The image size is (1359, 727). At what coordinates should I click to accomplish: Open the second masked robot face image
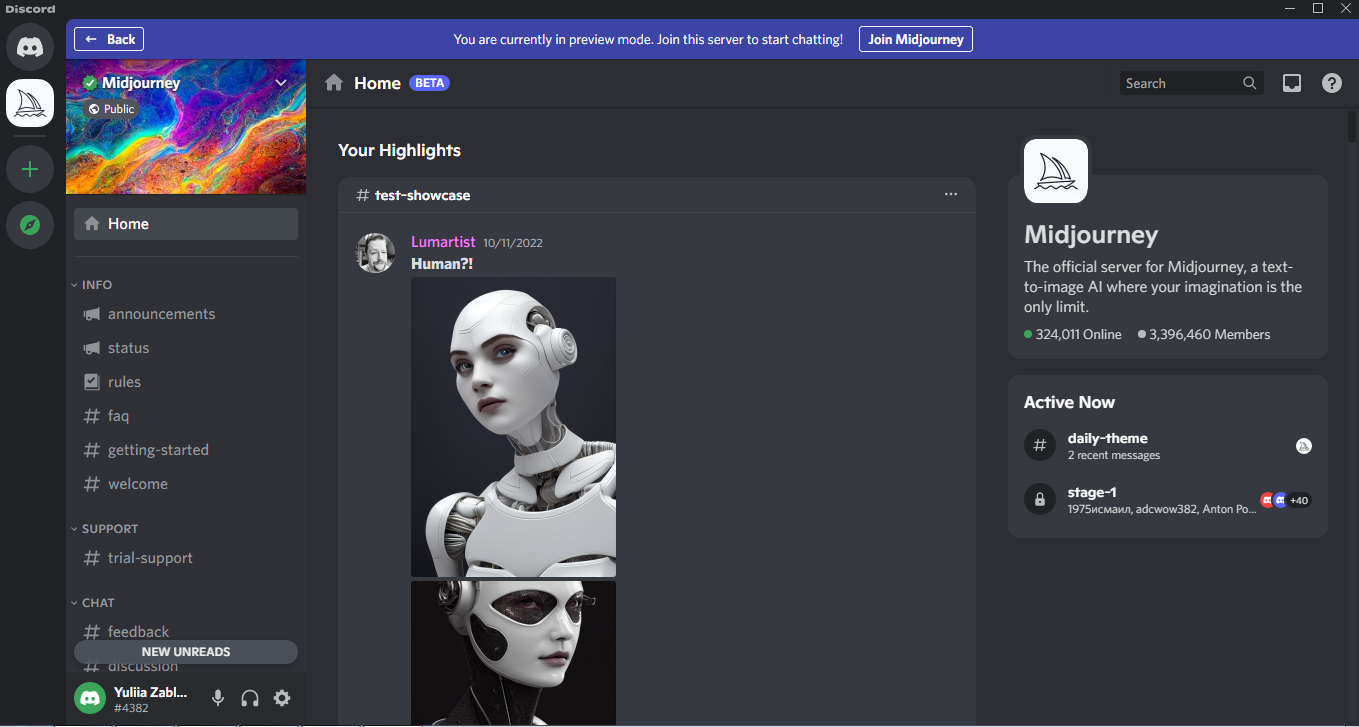[x=513, y=654]
